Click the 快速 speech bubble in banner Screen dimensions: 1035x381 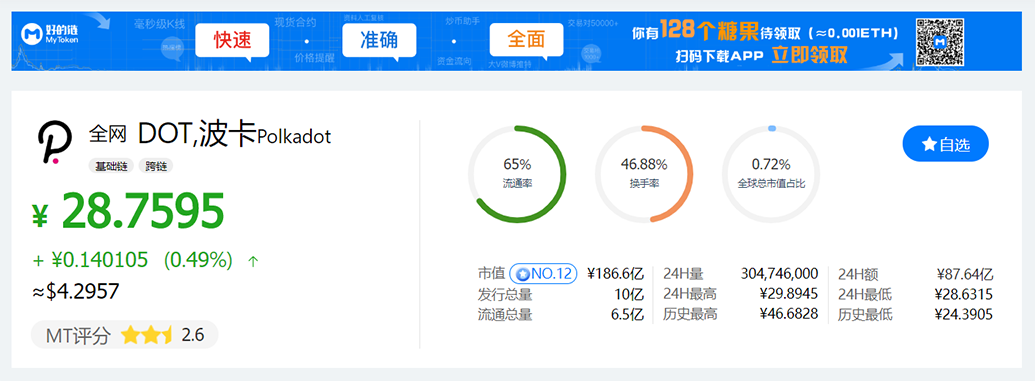click(232, 41)
